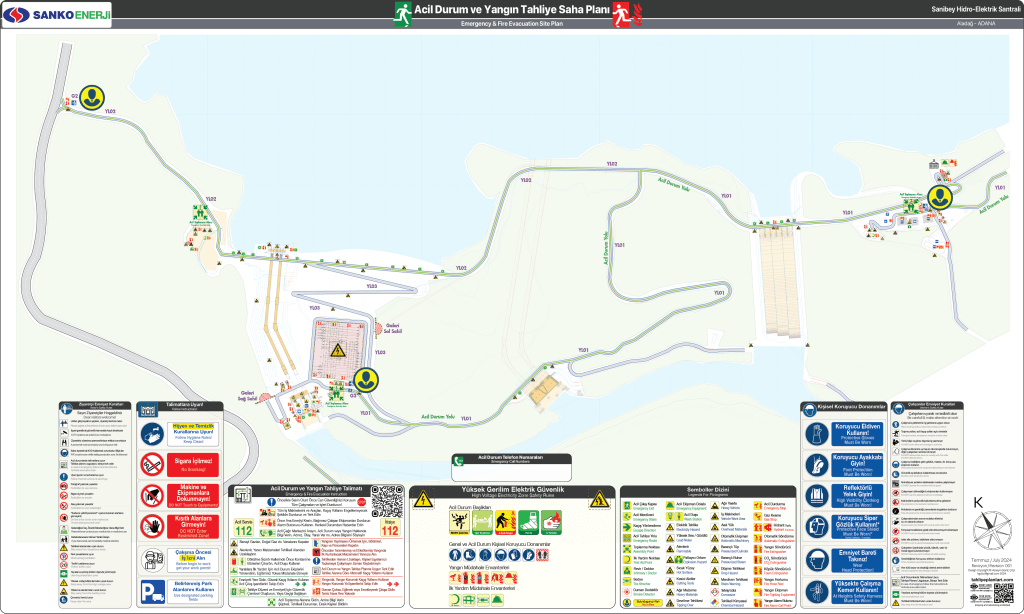Click the blue parking truck icon
The width and height of the screenshot is (1024, 614).
152,590
